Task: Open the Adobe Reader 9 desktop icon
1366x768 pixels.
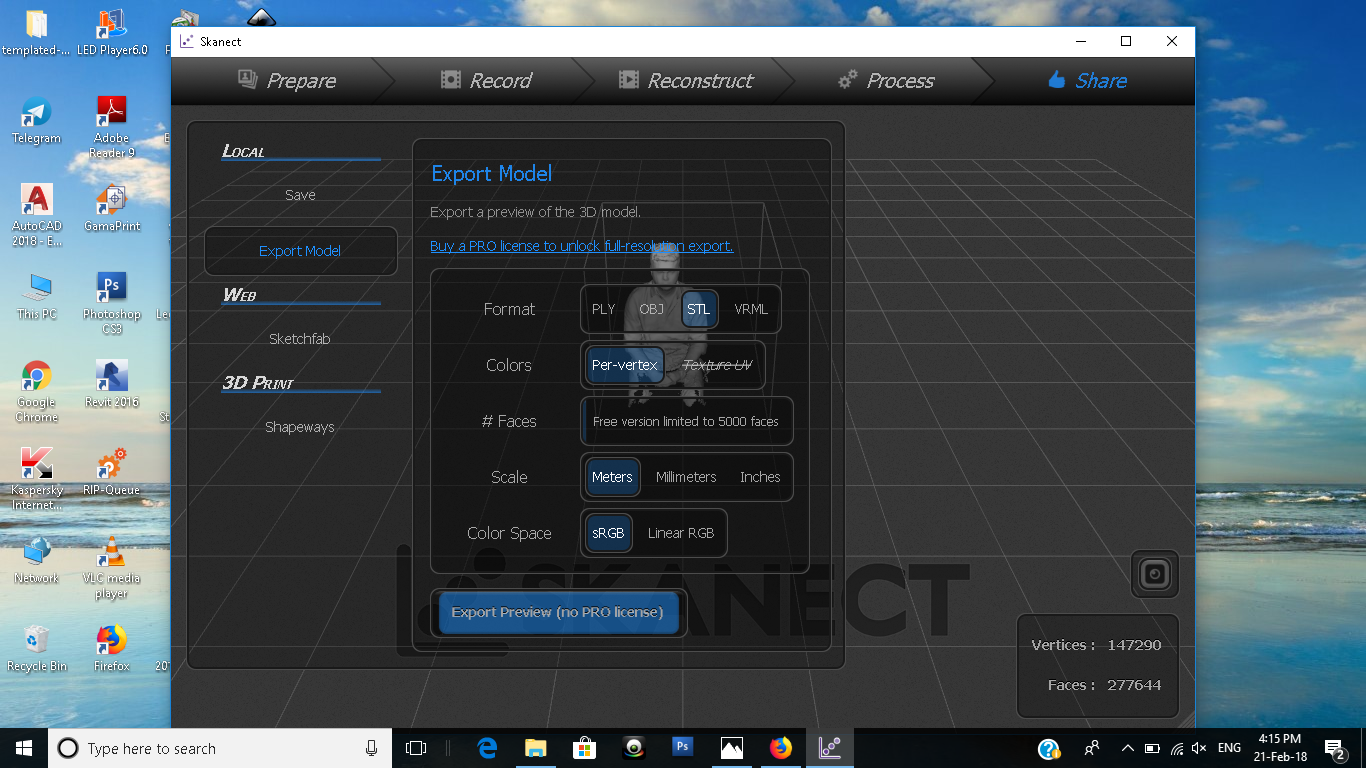Action: tap(111, 127)
